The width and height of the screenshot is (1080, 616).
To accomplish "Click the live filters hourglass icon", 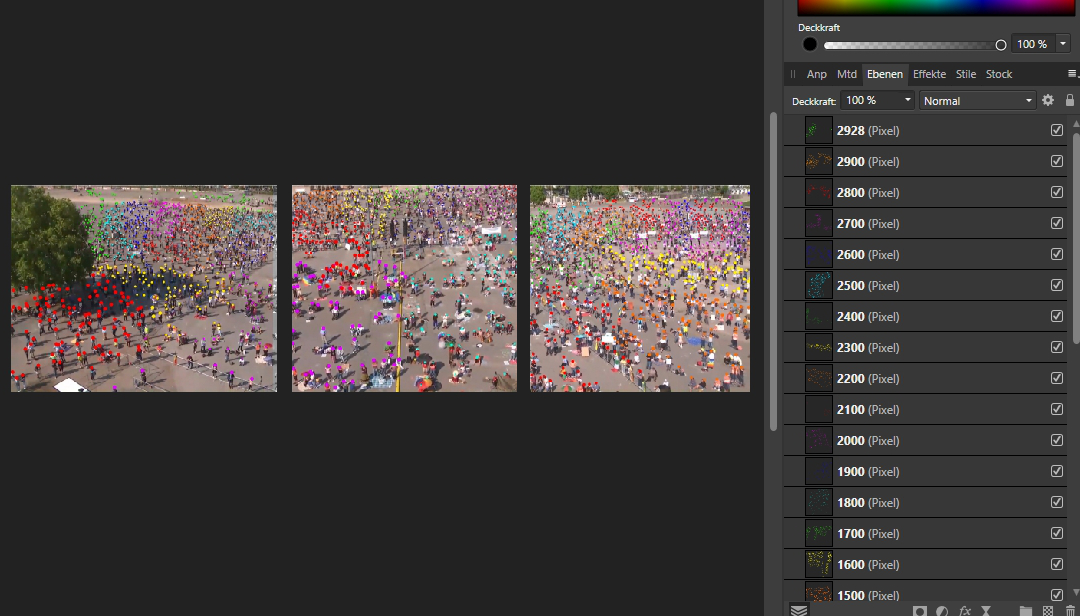I will point(986,610).
